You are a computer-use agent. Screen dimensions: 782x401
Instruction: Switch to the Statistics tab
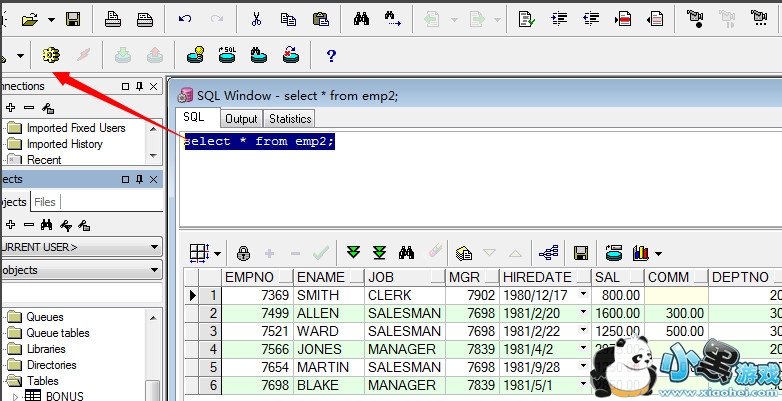290,119
